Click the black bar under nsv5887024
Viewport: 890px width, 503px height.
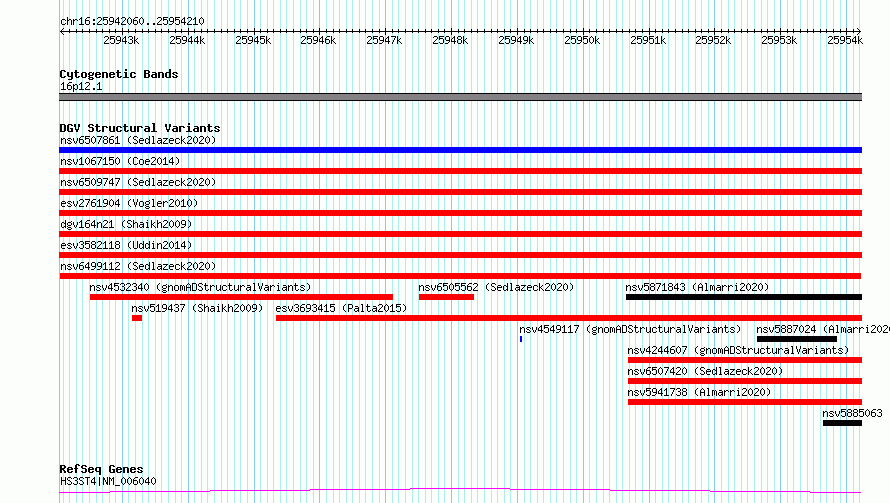[x=797, y=339]
